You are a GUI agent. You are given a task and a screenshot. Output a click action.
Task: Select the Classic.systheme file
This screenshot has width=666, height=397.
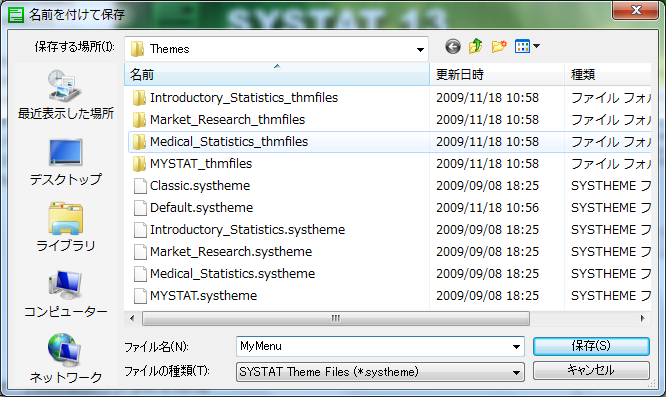tap(200, 186)
